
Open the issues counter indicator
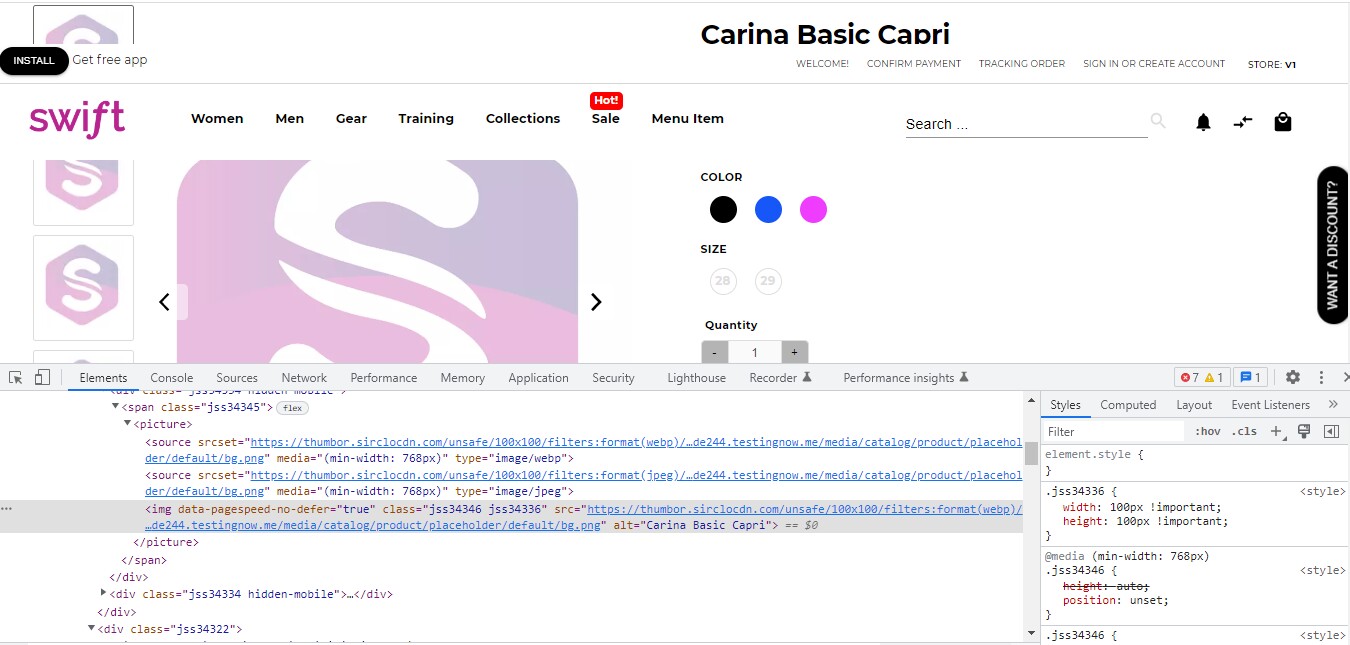[1250, 377]
